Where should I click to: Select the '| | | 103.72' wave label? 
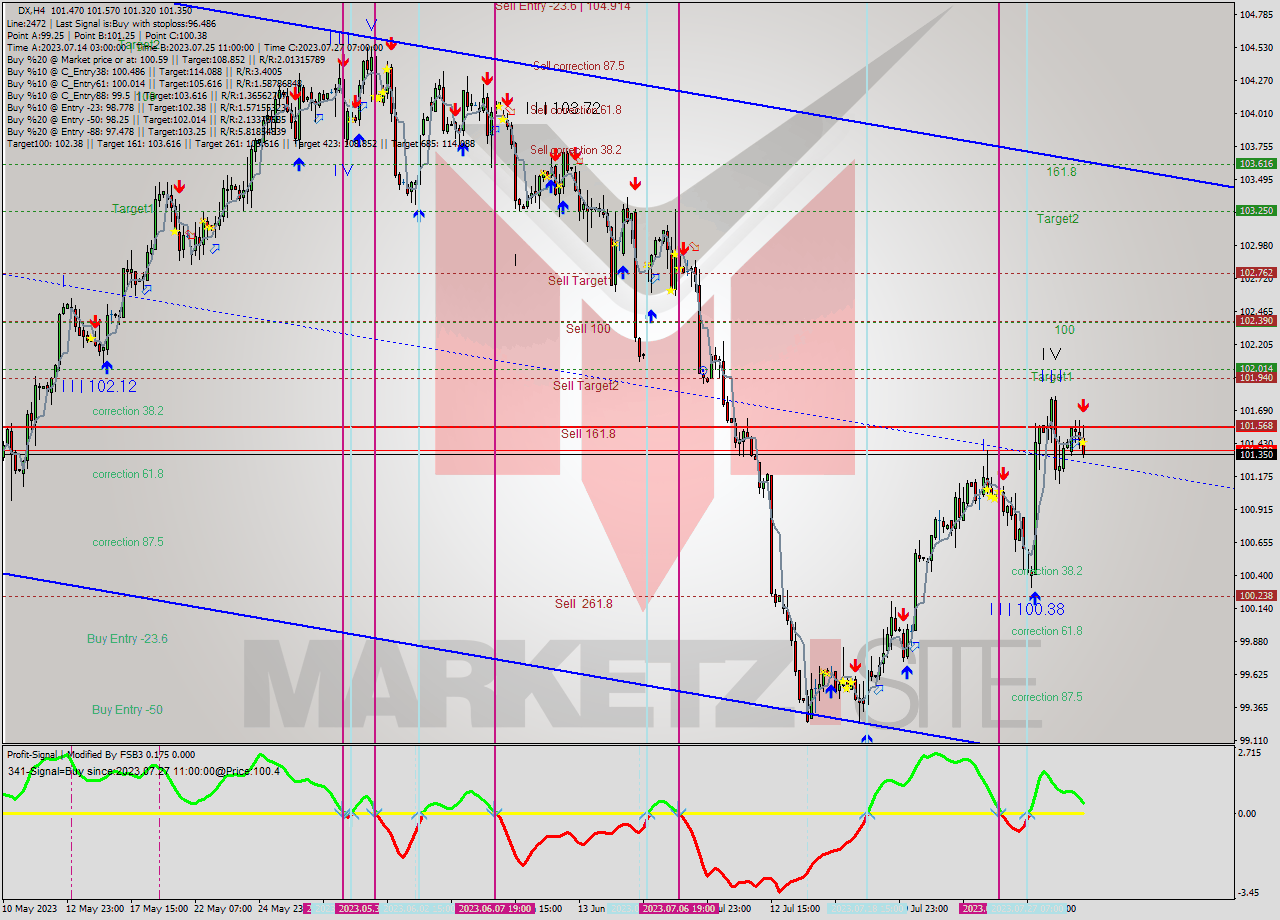coord(563,107)
